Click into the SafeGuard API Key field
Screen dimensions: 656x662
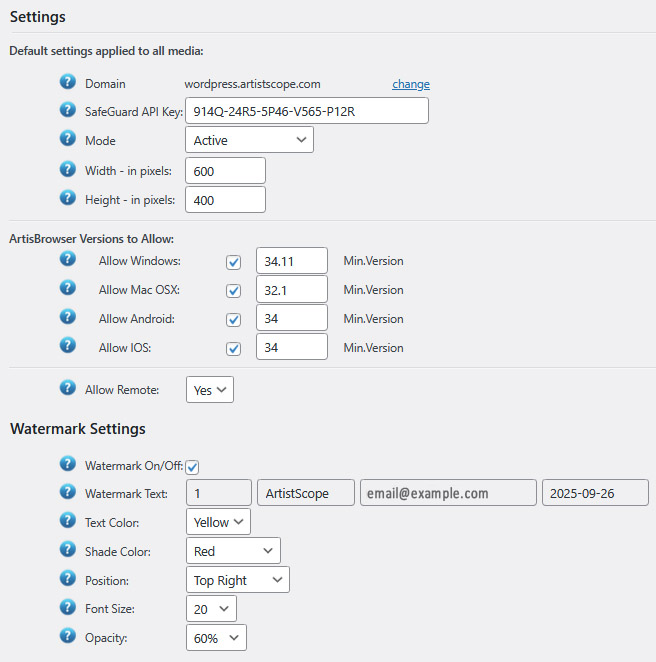307,111
